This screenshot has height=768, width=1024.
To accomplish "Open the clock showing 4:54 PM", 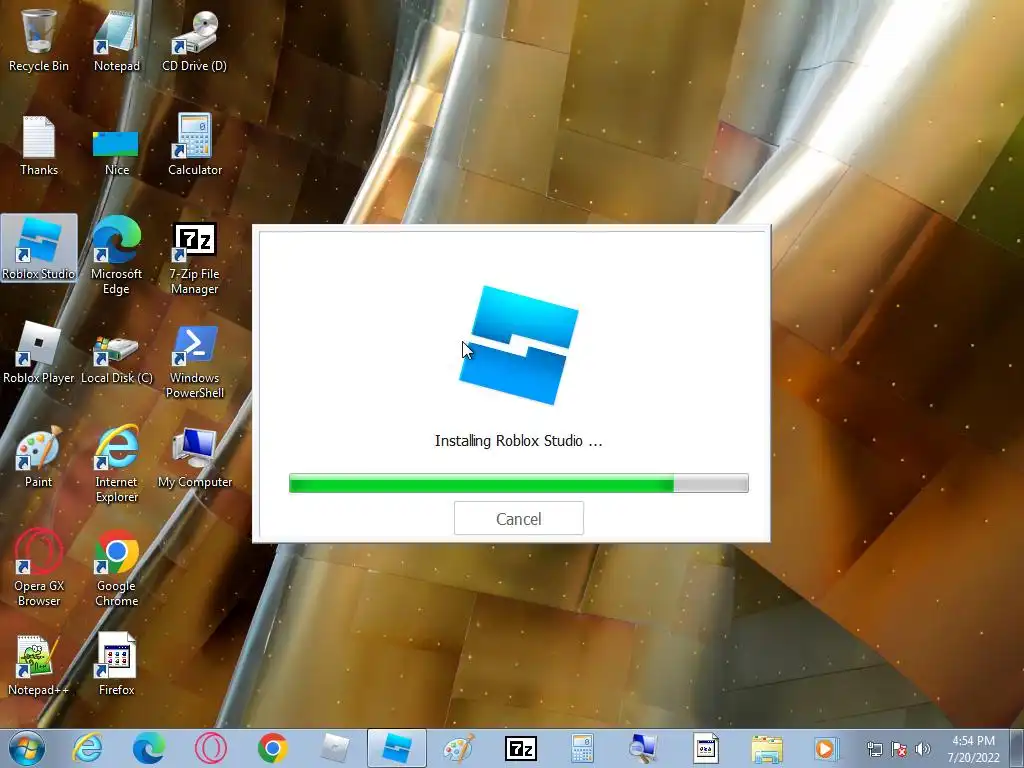I will [973, 749].
